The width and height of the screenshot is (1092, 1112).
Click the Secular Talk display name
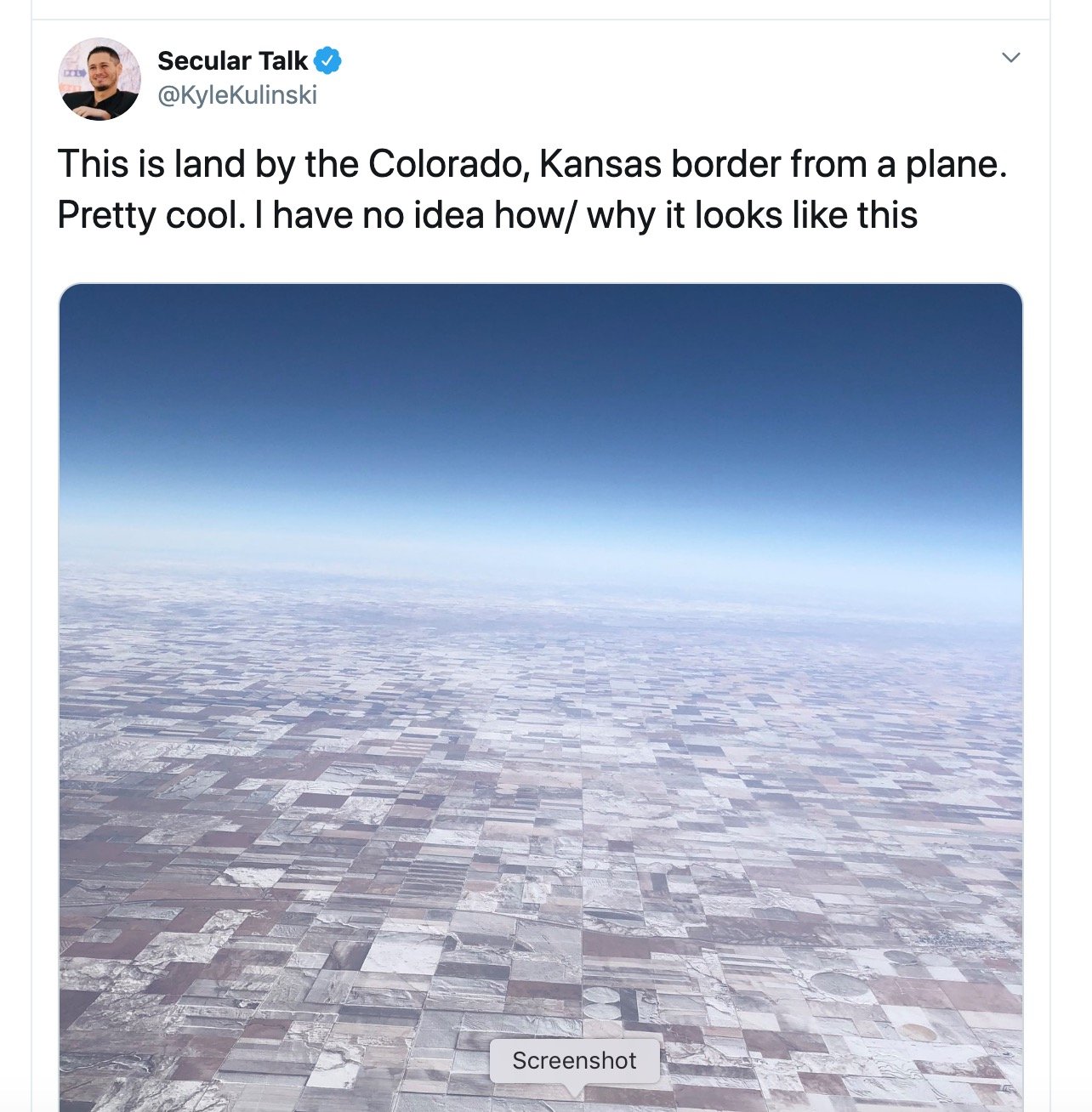231,60
